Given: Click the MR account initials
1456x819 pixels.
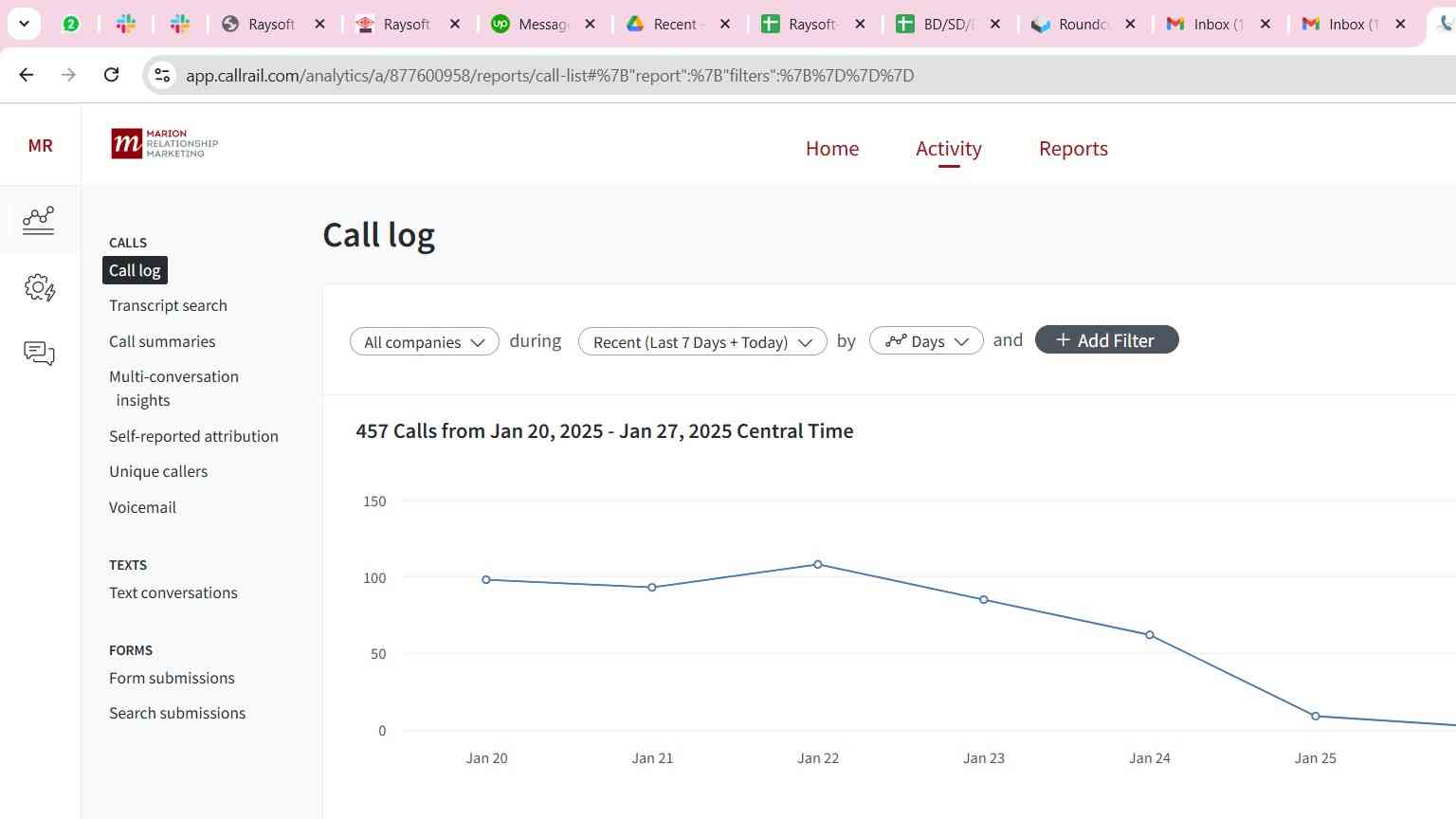Looking at the screenshot, I should (41, 145).
